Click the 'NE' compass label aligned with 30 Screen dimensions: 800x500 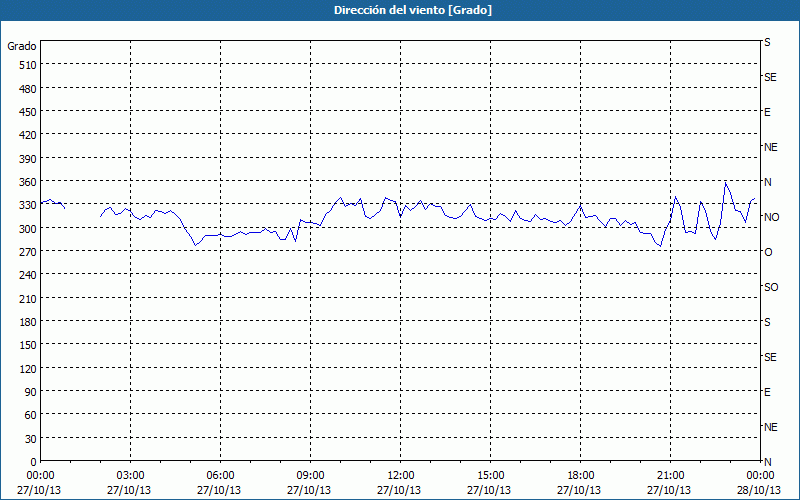pos(771,427)
